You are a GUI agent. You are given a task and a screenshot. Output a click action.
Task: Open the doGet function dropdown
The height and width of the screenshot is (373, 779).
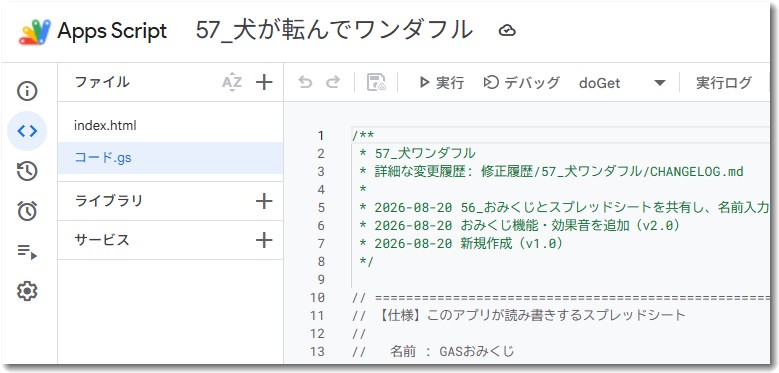(622, 83)
